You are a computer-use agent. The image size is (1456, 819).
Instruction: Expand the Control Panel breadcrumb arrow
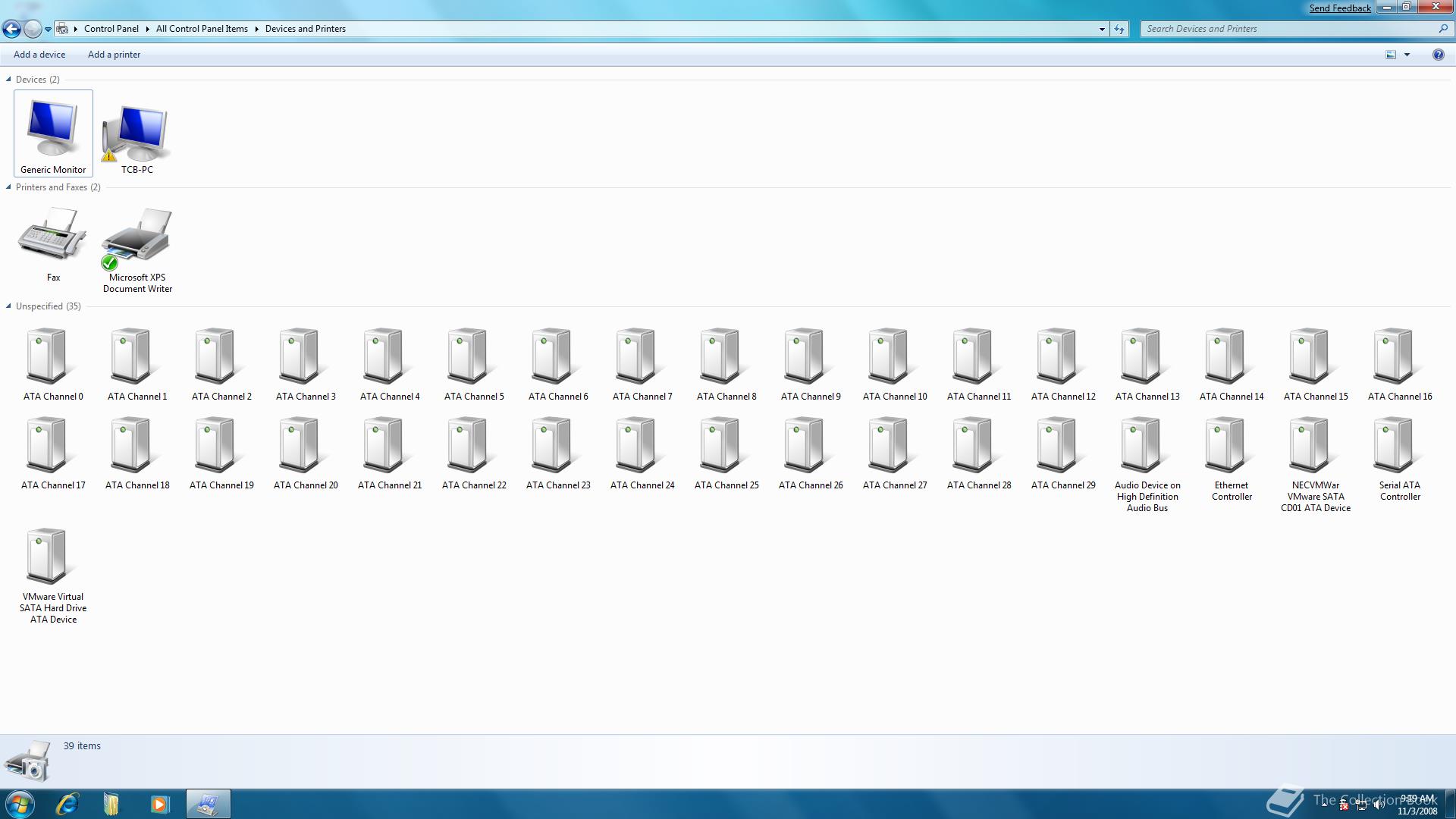(x=147, y=29)
